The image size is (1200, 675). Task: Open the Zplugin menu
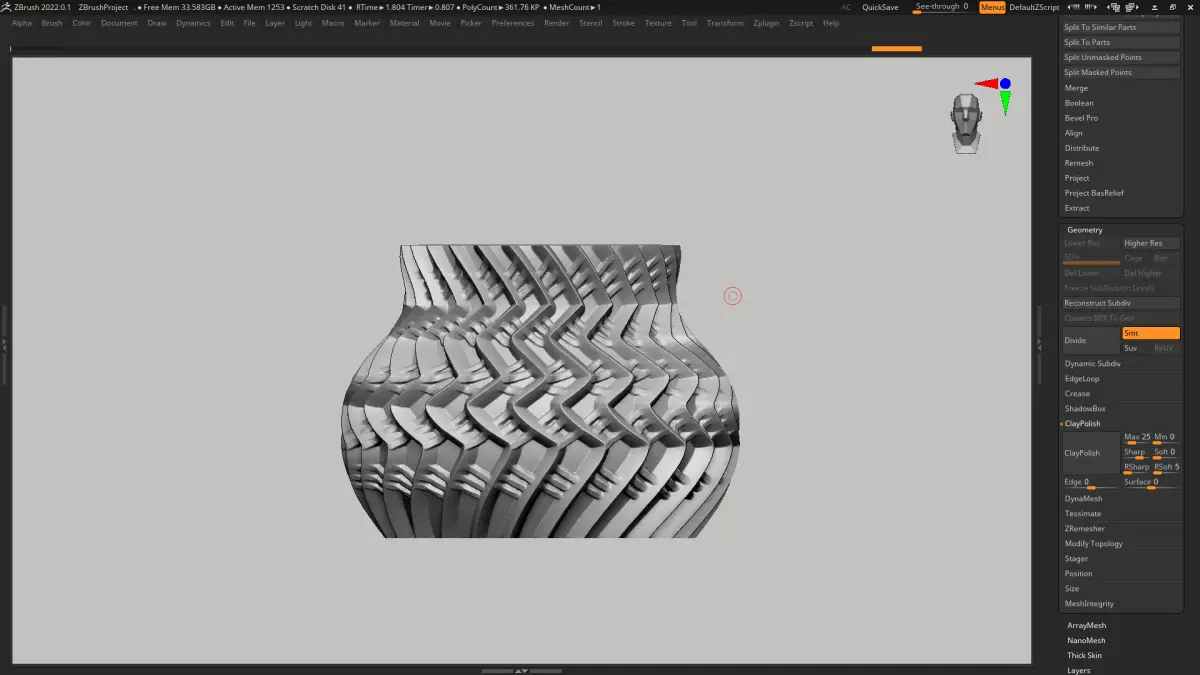[767, 23]
